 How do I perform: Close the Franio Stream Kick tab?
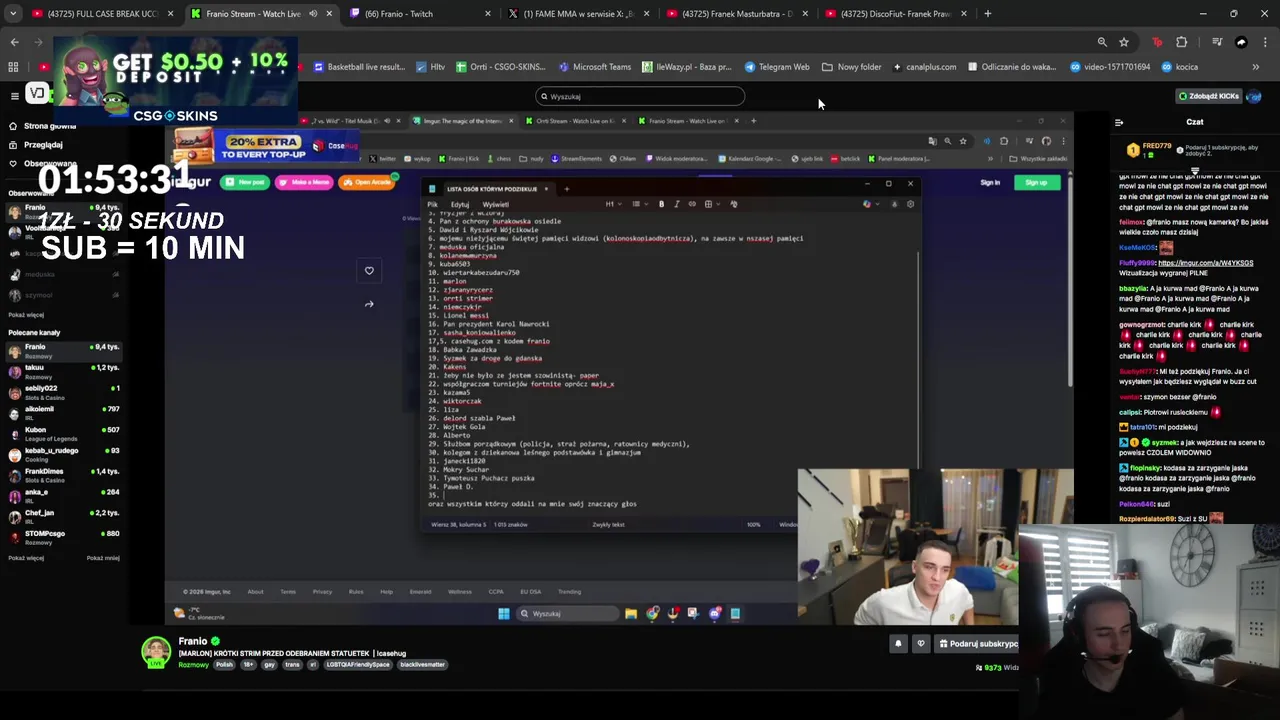point(329,14)
